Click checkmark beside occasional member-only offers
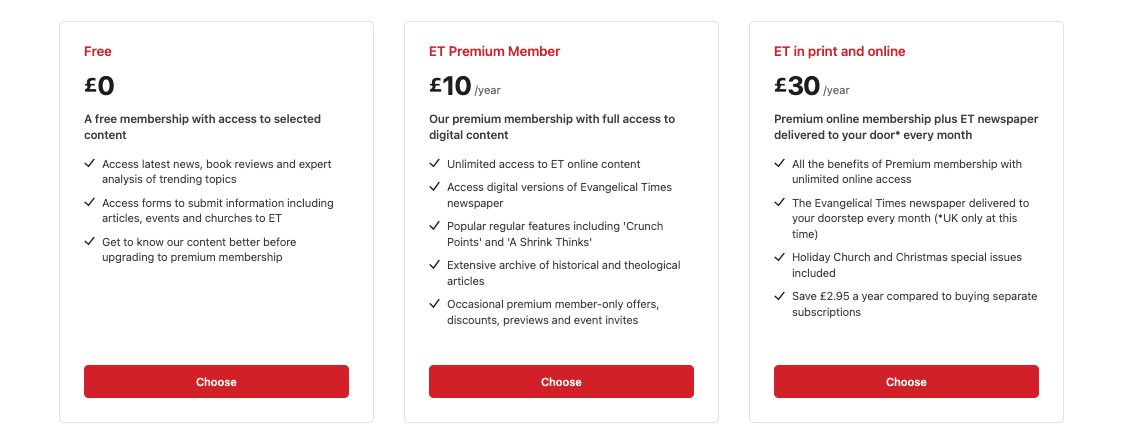The image size is (1125, 443). (x=435, y=303)
